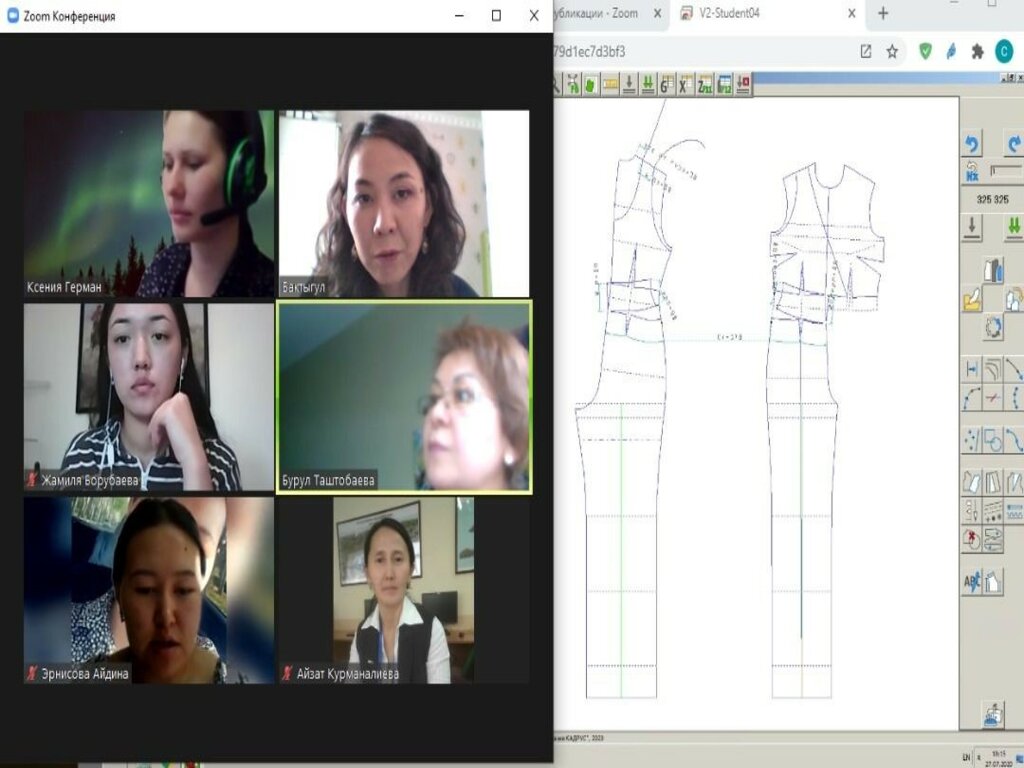Select the stacked pattern layout tool
Viewport: 1024px width, 768px height.
coord(993,539)
